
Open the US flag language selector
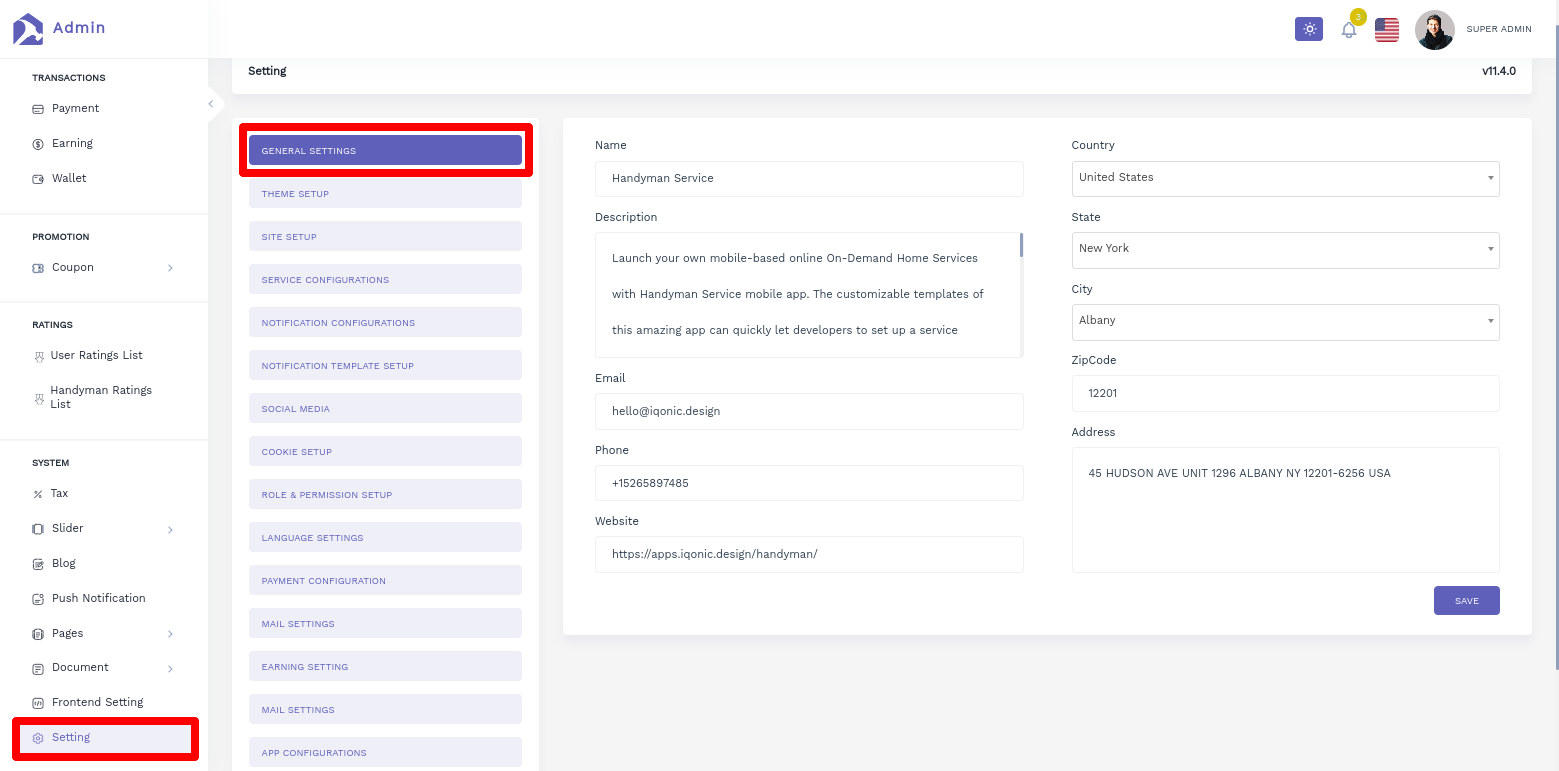pos(1387,30)
